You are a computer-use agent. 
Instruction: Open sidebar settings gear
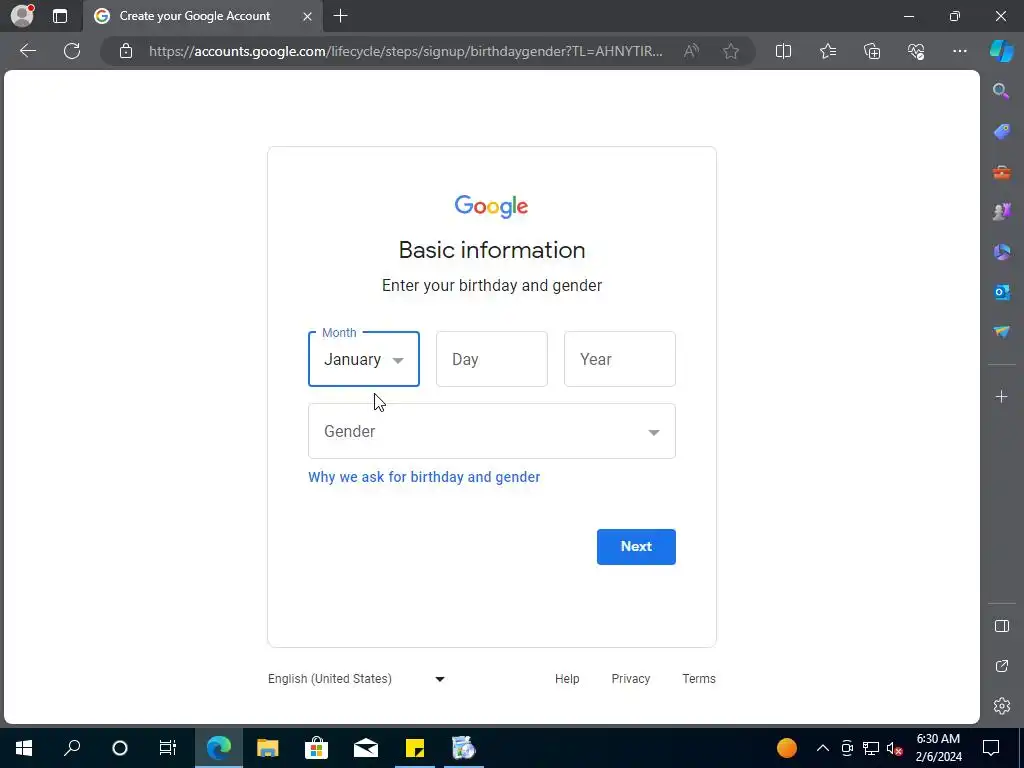tap(1001, 706)
